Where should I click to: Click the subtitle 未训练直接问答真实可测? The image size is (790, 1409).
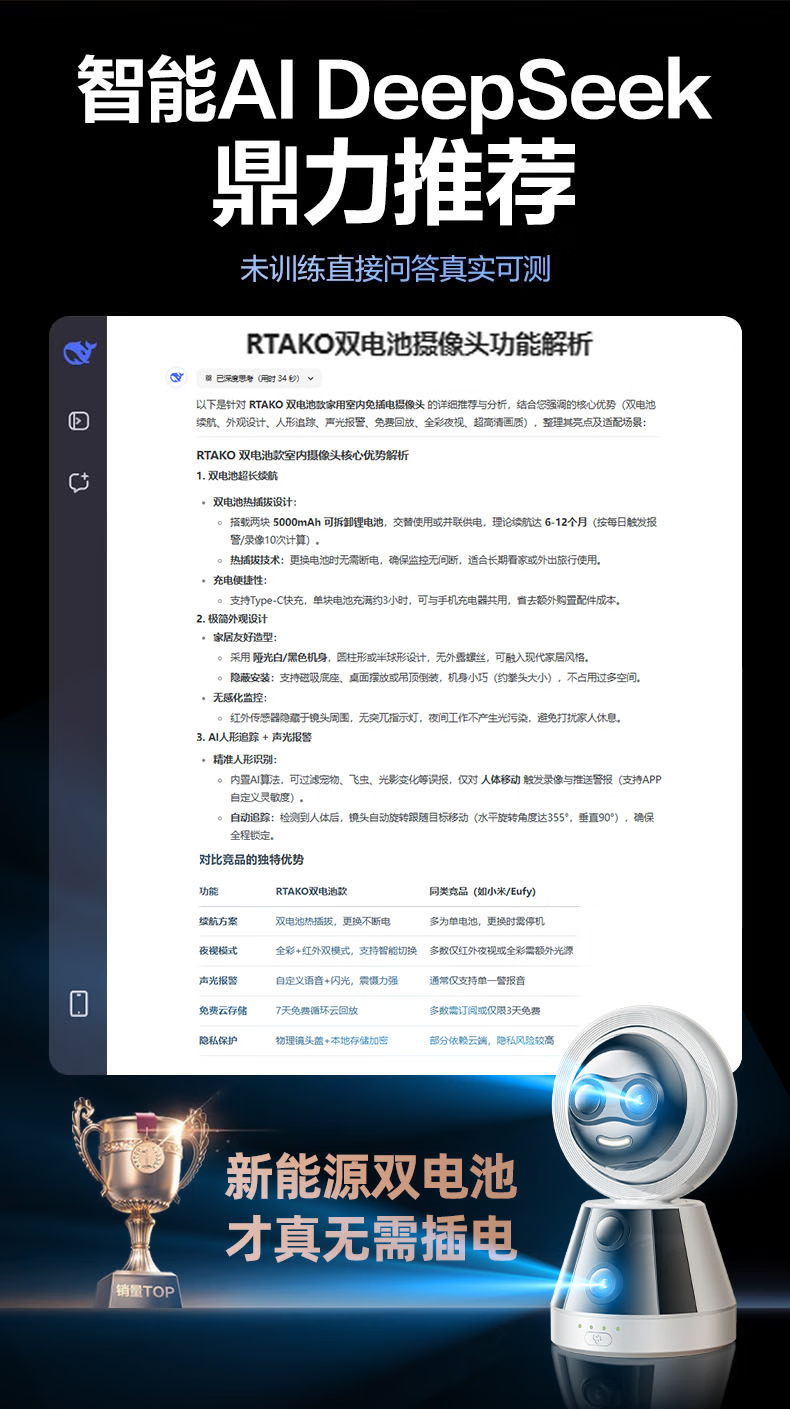pyautogui.click(x=395, y=268)
